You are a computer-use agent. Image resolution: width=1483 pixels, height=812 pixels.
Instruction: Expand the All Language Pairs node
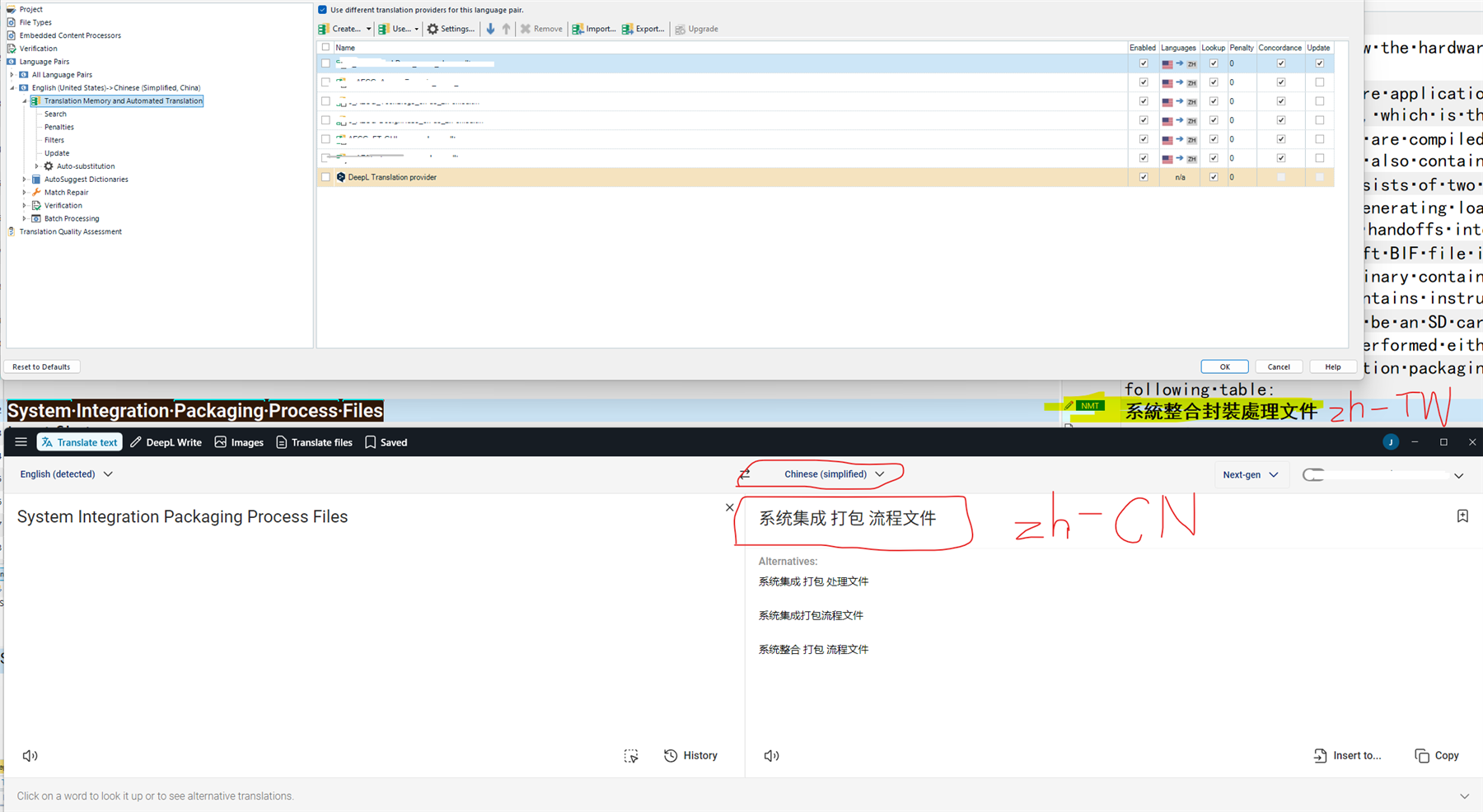(12, 75)
